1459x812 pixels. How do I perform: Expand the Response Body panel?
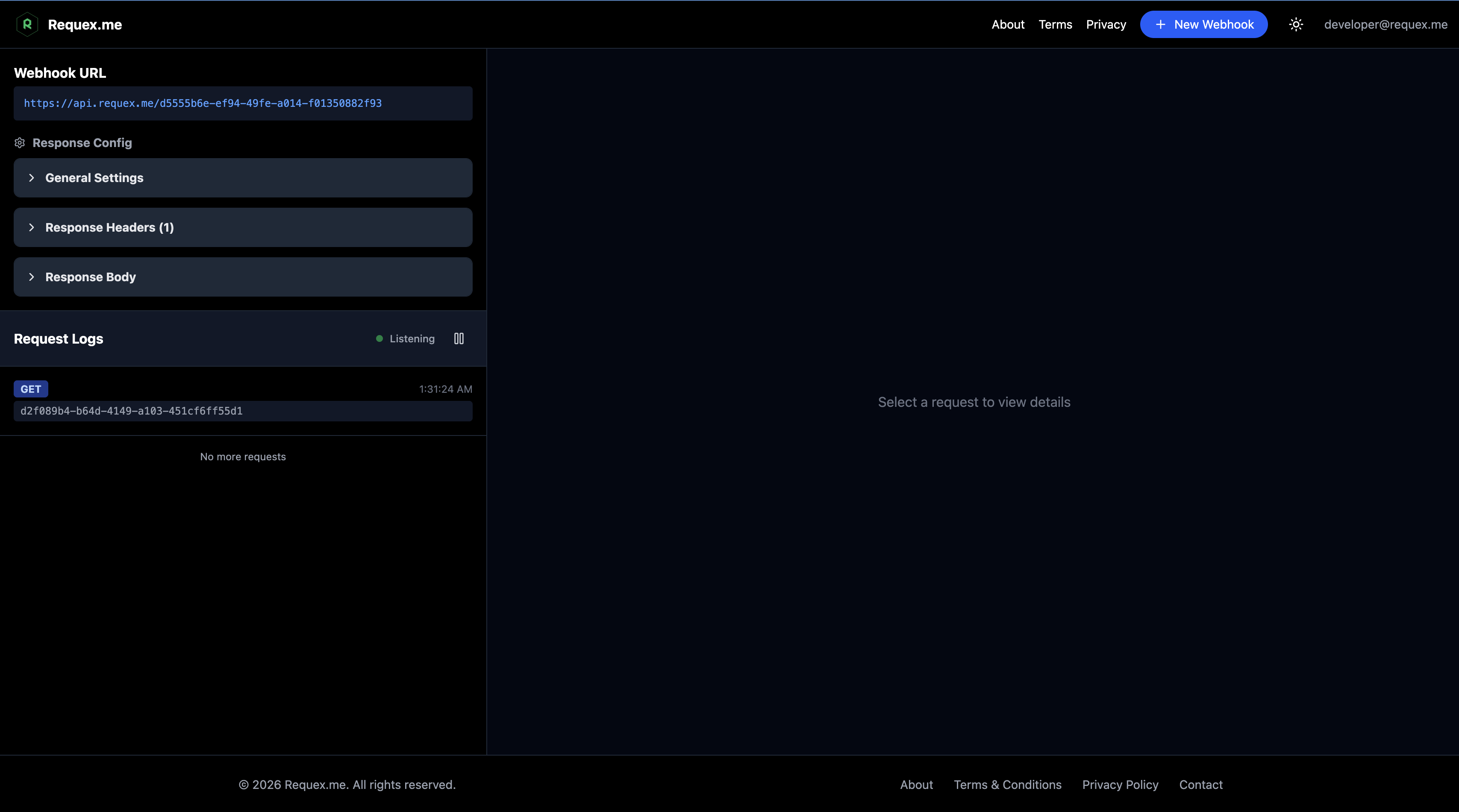[x=242, y=277]
